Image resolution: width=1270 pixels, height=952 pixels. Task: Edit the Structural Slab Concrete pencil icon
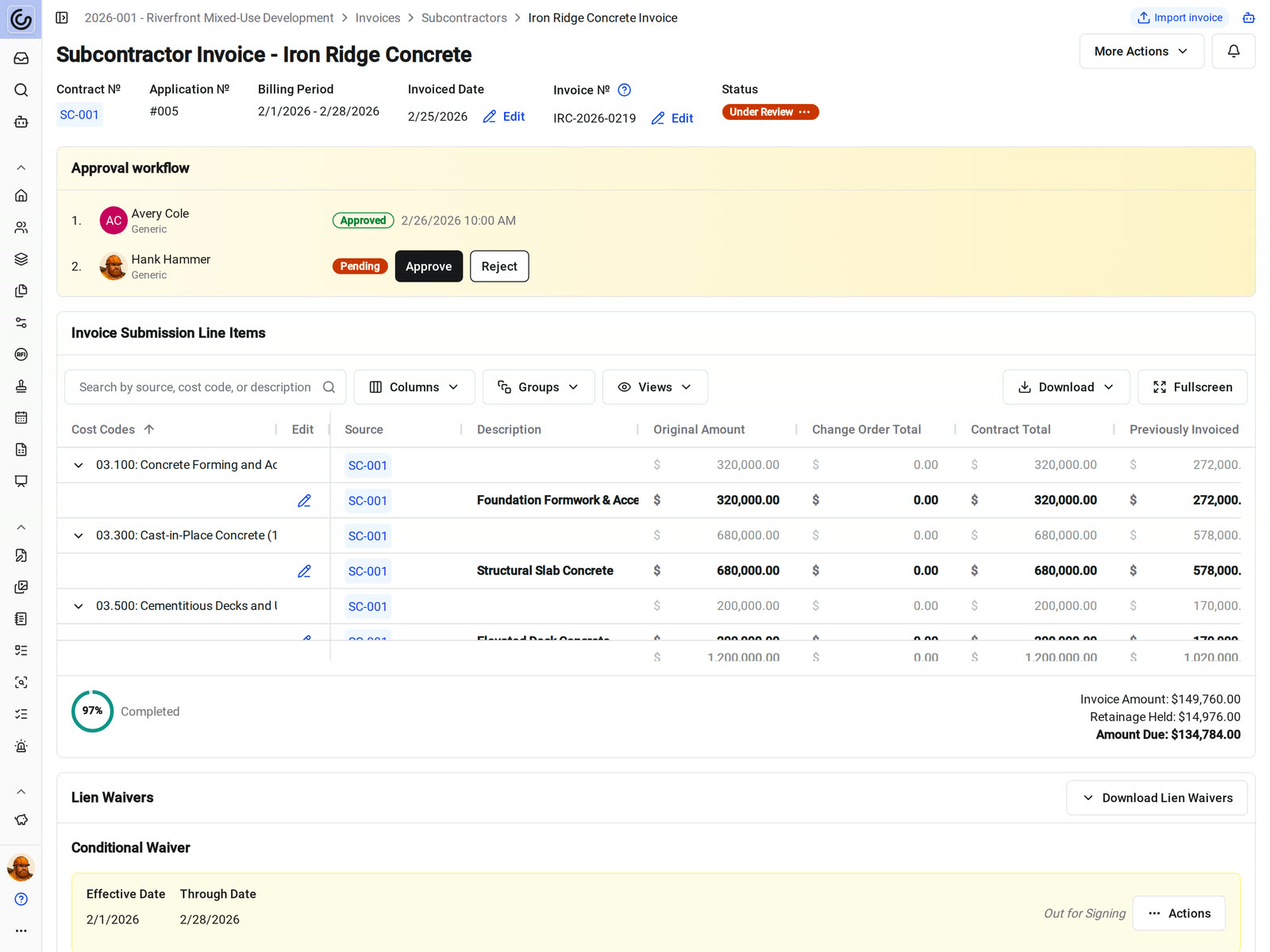click(304, 571)
